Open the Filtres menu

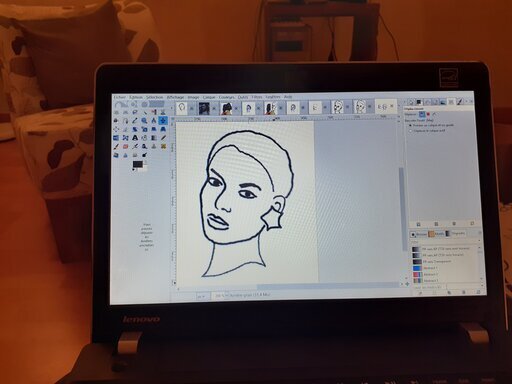click(256, 97)
